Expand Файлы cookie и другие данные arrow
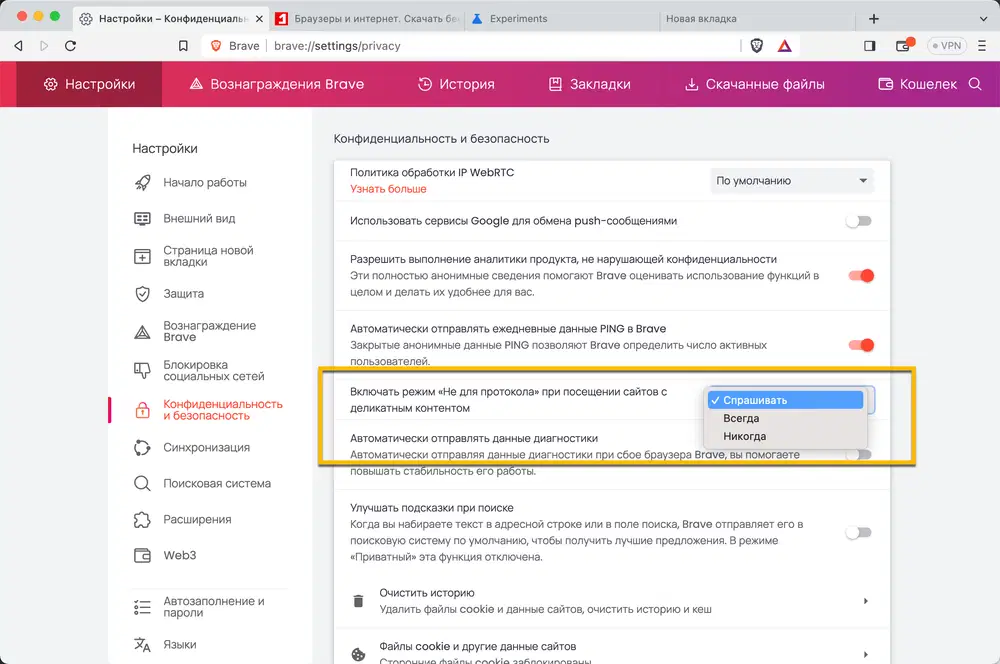 (865, 654)
